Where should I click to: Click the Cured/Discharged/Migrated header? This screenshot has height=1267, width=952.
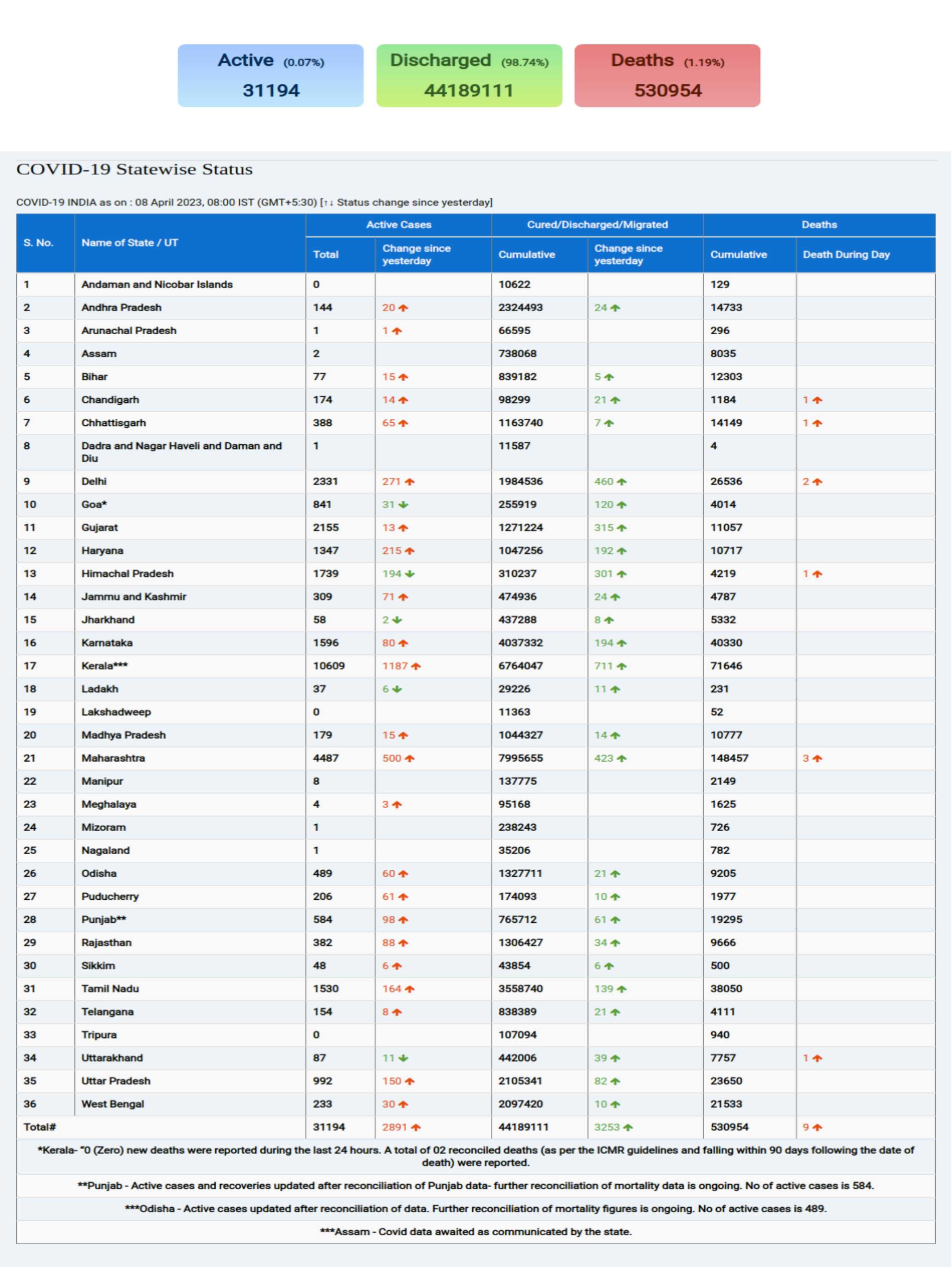click(x=597, y=225)
